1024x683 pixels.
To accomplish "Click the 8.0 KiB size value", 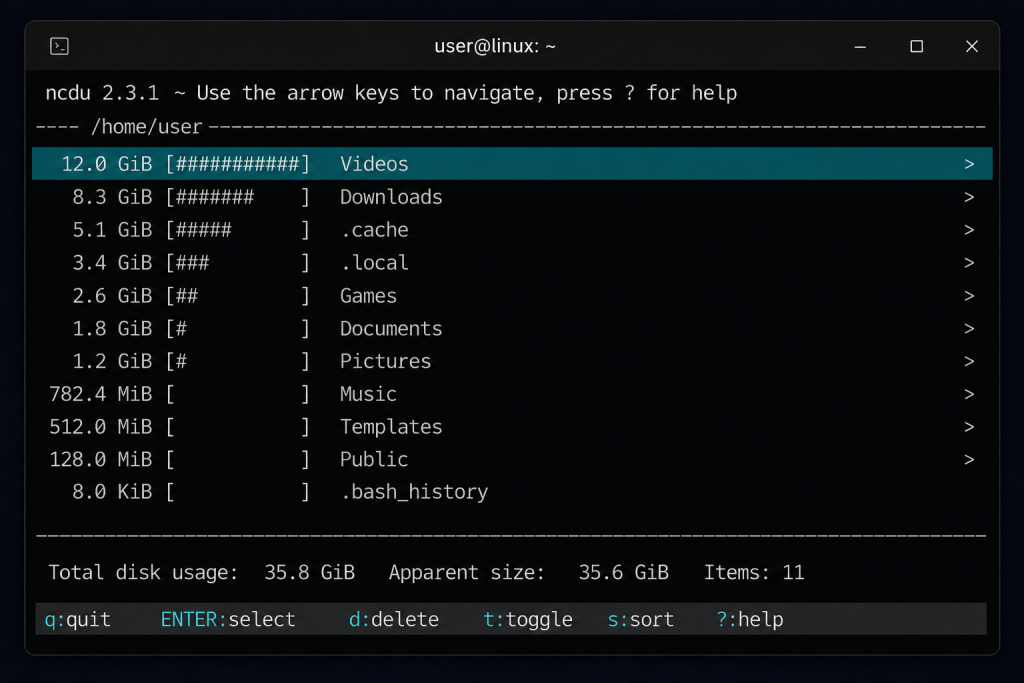I will 112,492.
